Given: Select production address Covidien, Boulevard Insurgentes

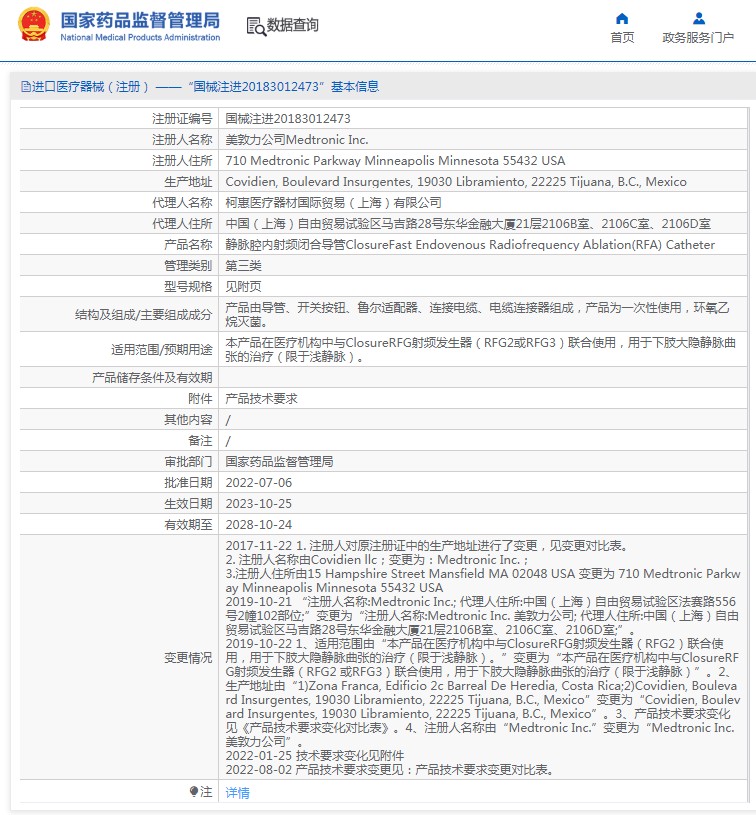Looking at the screenshot, I should coord(455,182).
